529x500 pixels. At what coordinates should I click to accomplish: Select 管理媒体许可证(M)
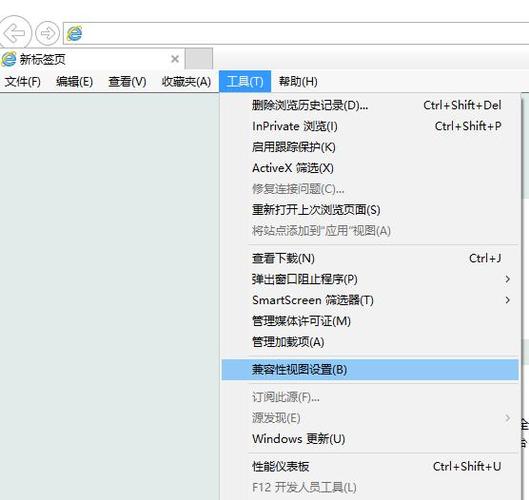point(370,321)
